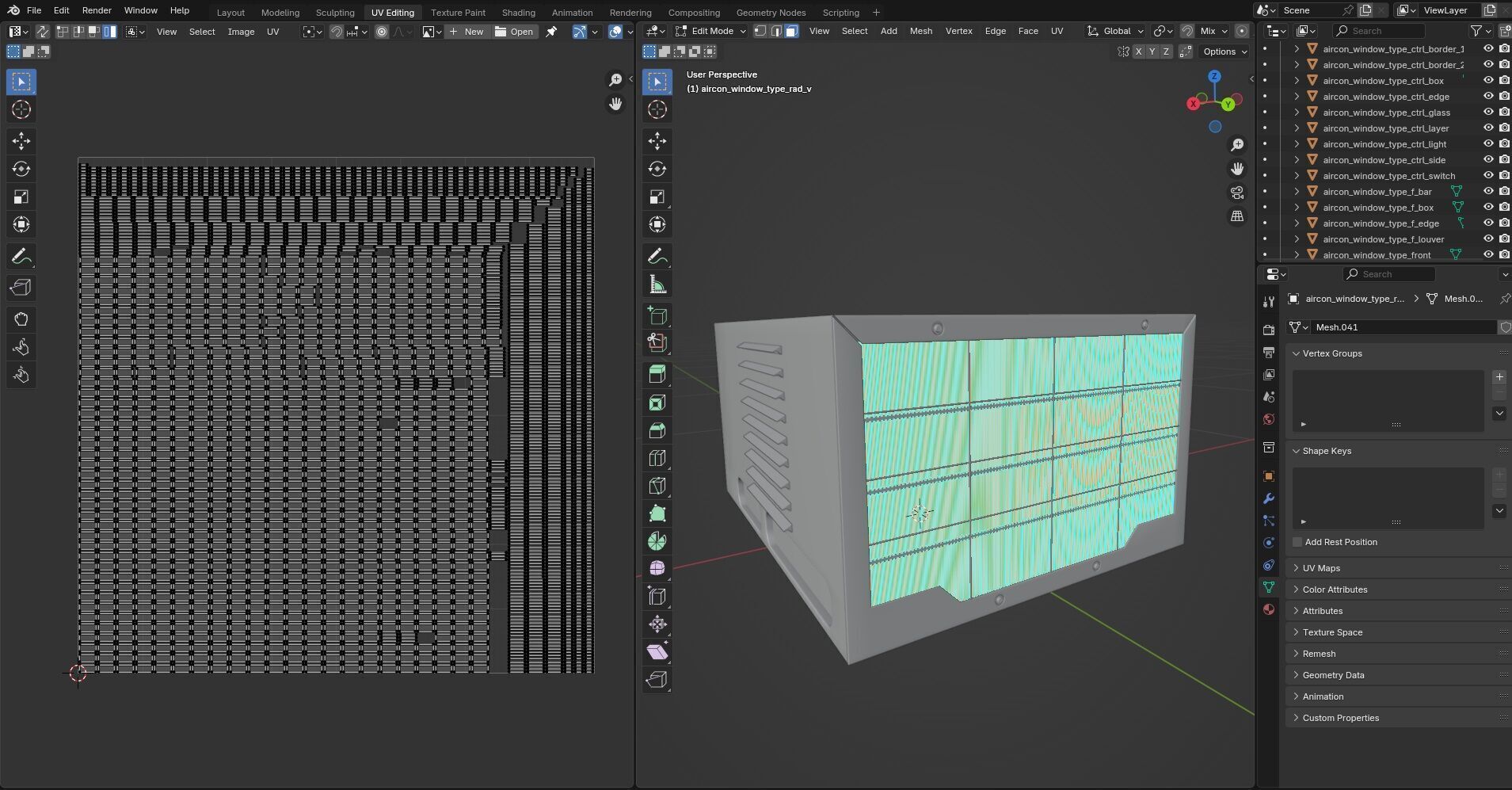Viewport: 1512px width, 790px height.
Task: Toggle camera view in 3D viewport
Action: 1237,193
